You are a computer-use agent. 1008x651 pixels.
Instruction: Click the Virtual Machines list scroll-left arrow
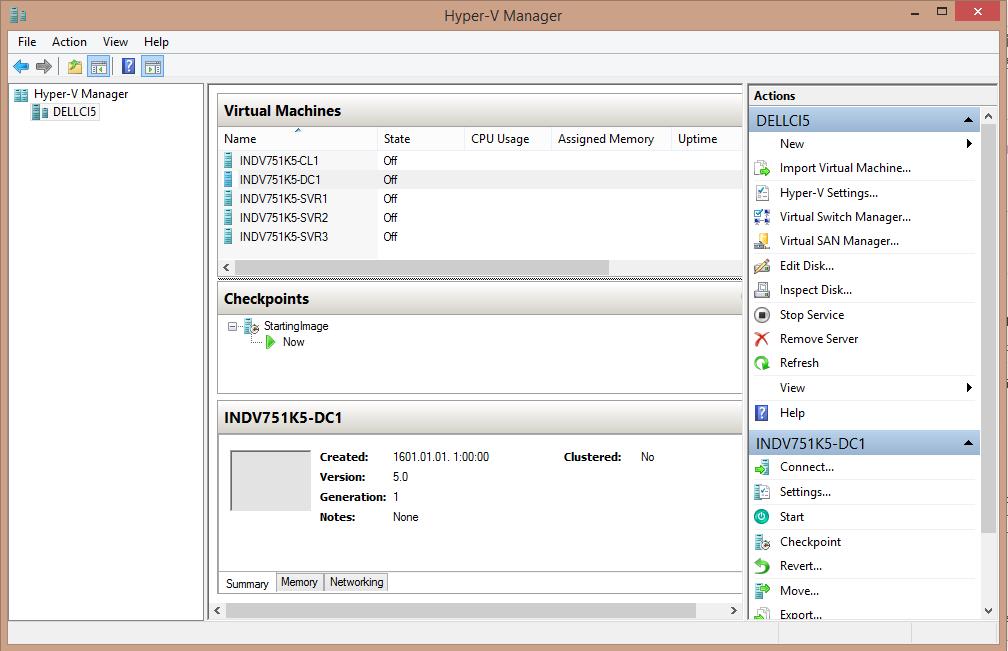(x=226, y=267)
